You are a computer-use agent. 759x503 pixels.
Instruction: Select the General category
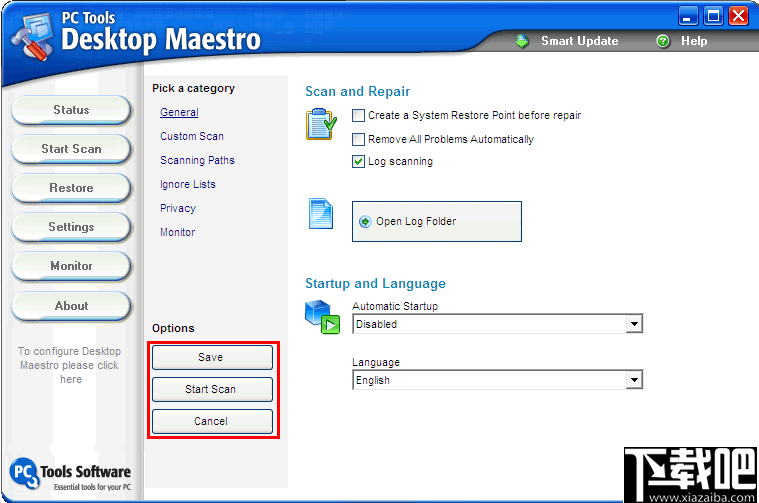[179, 112]
